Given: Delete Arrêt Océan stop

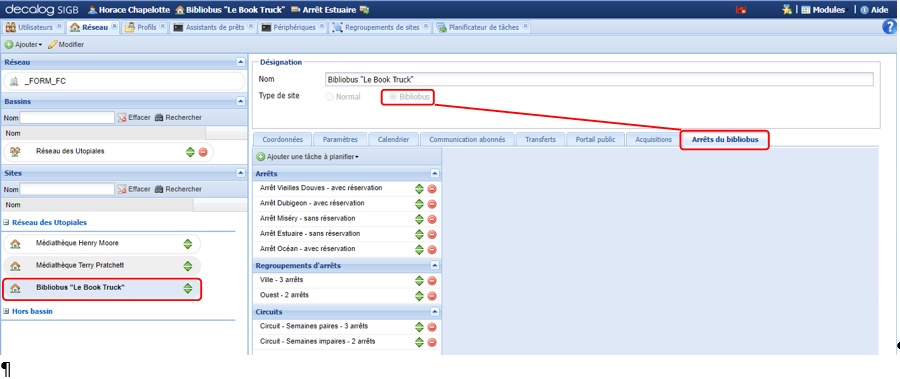Looking at the screenshot, I should point(432,249).
